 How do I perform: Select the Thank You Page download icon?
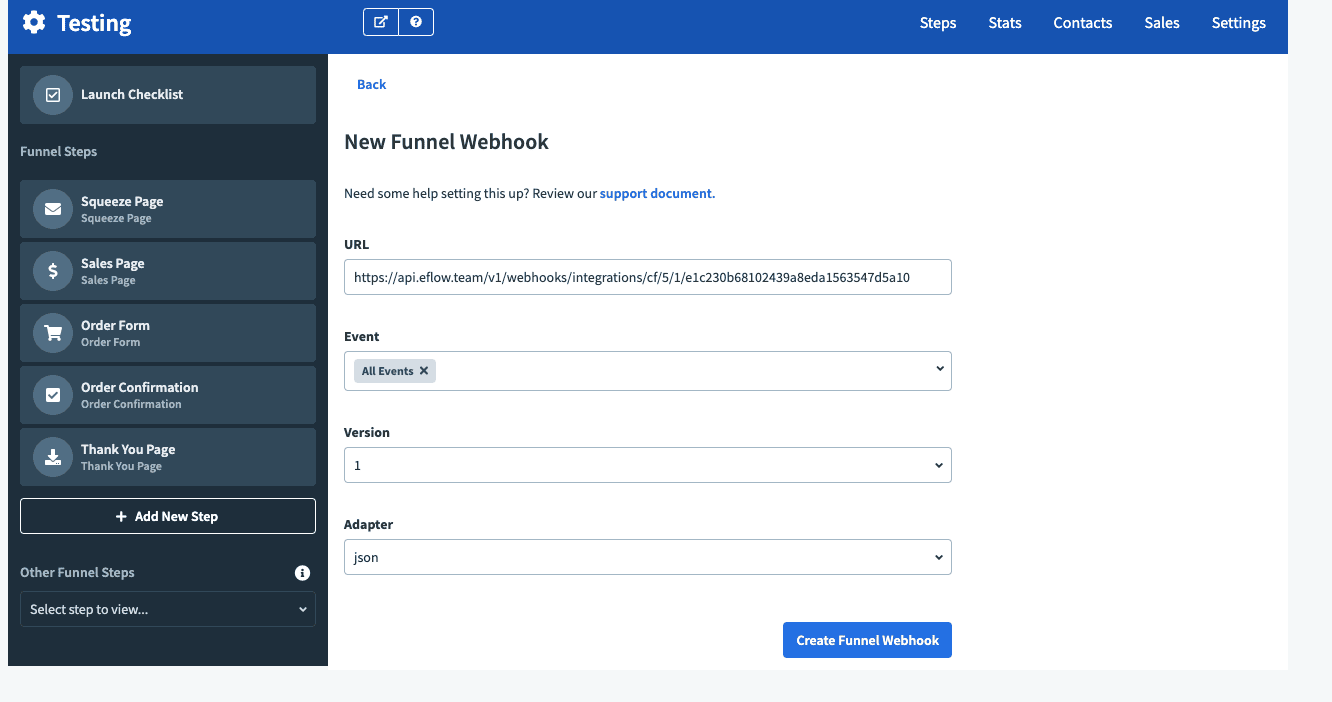click(x=53, y=457)
